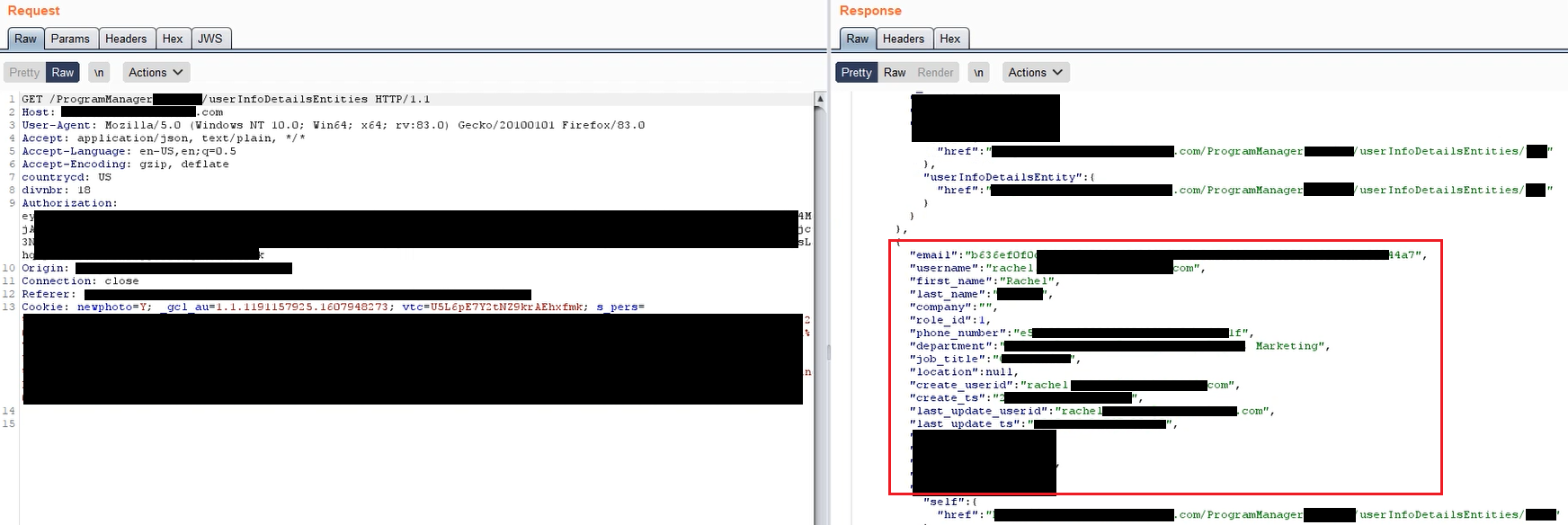Open the Request Headers tab
This screenshot has height=525, width=1568.
click(x=126, y=39)
